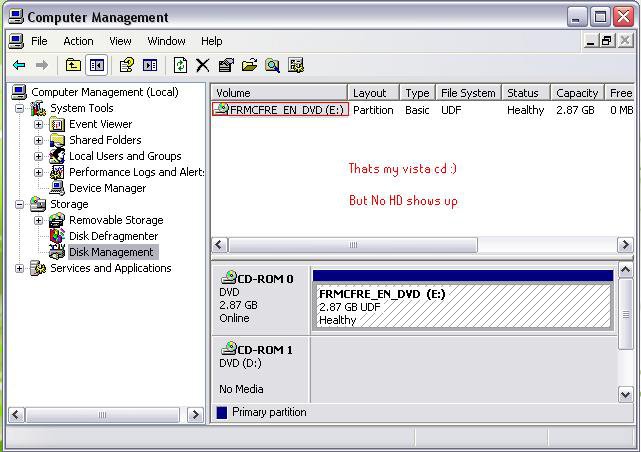Click the disk view scrollbar down arrow
This screenshot has width=641, height=452.
[625, 395]
